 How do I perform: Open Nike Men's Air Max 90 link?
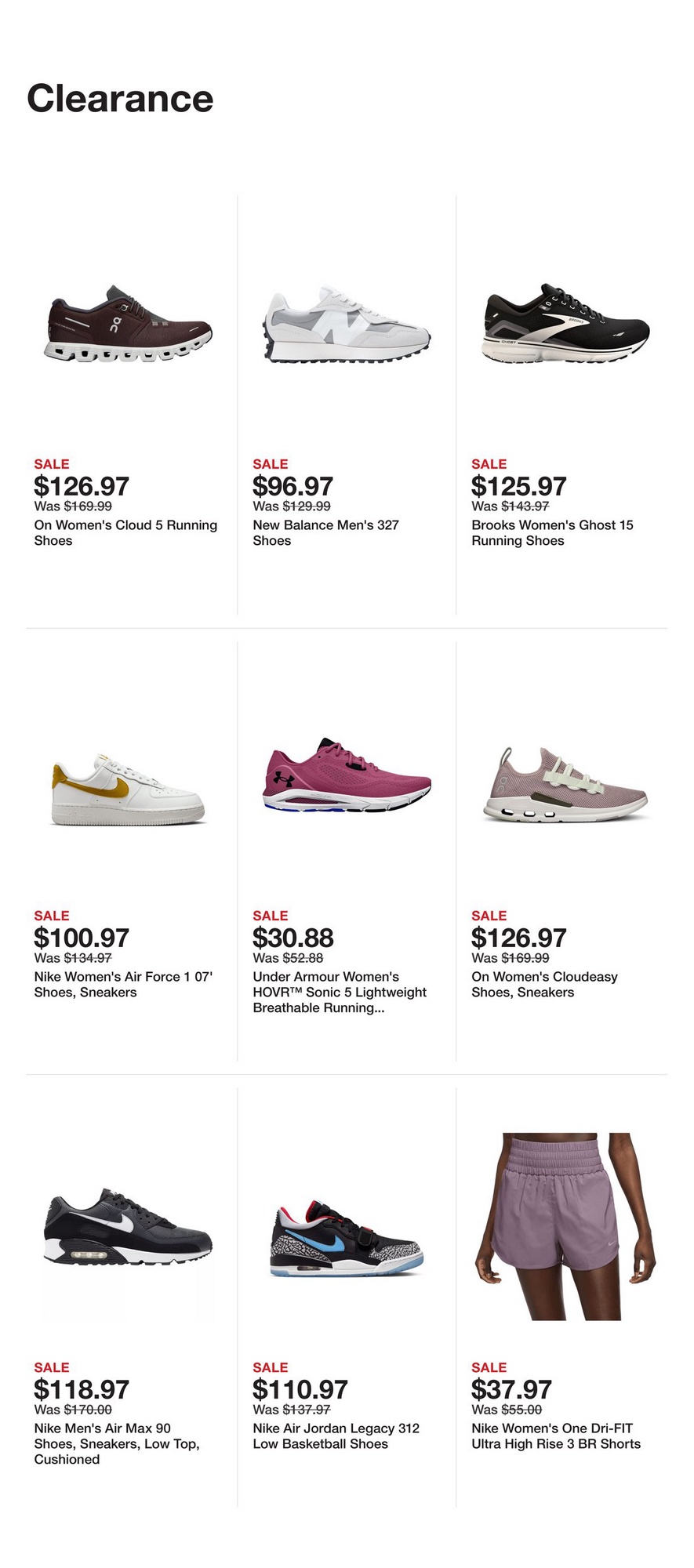pyautogui.click(x=116, y=1444)
